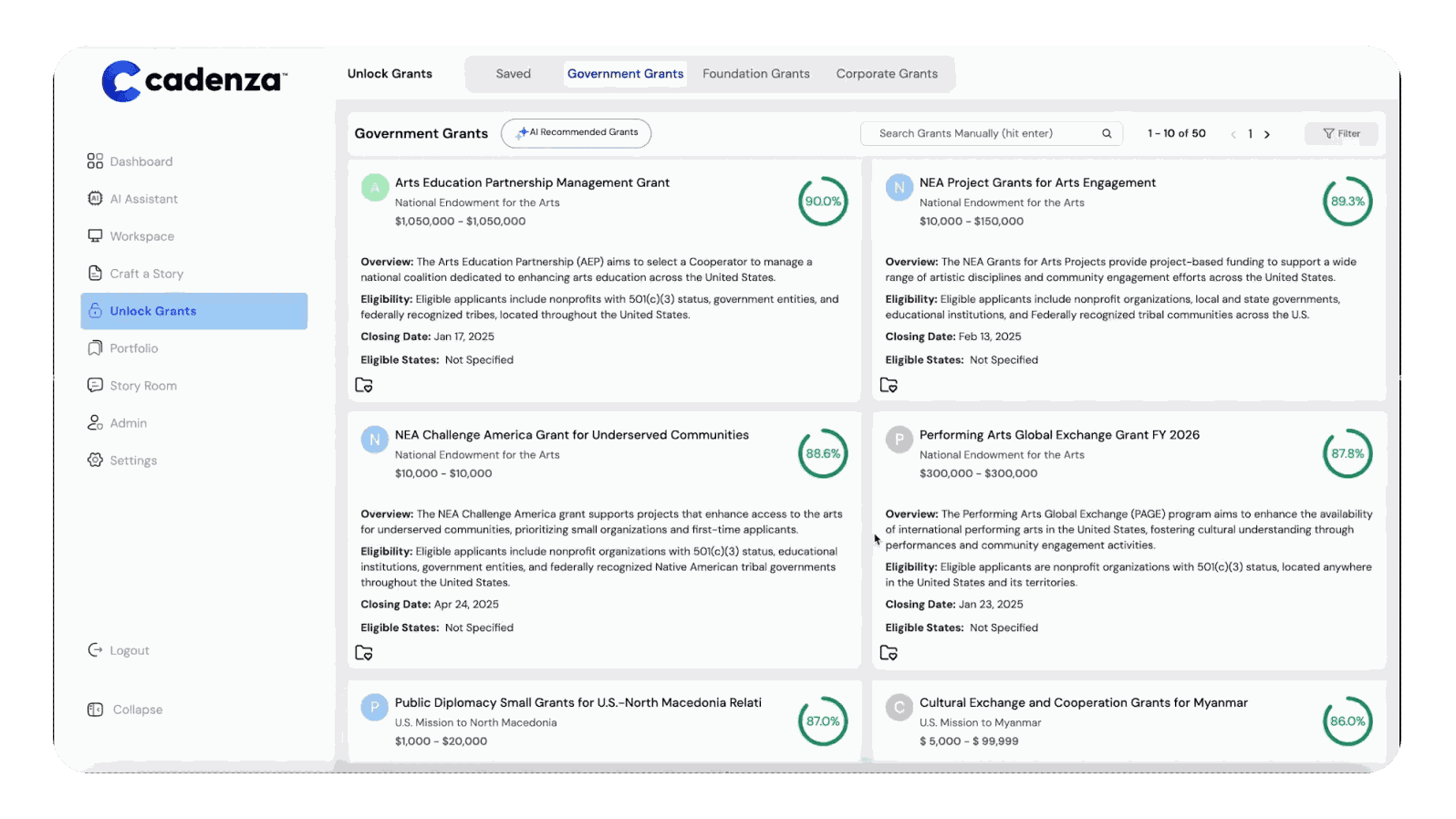Click the 88.6% match score ring
The height and width of the screenshot is (819, 1456).
[x=823, y=453]
